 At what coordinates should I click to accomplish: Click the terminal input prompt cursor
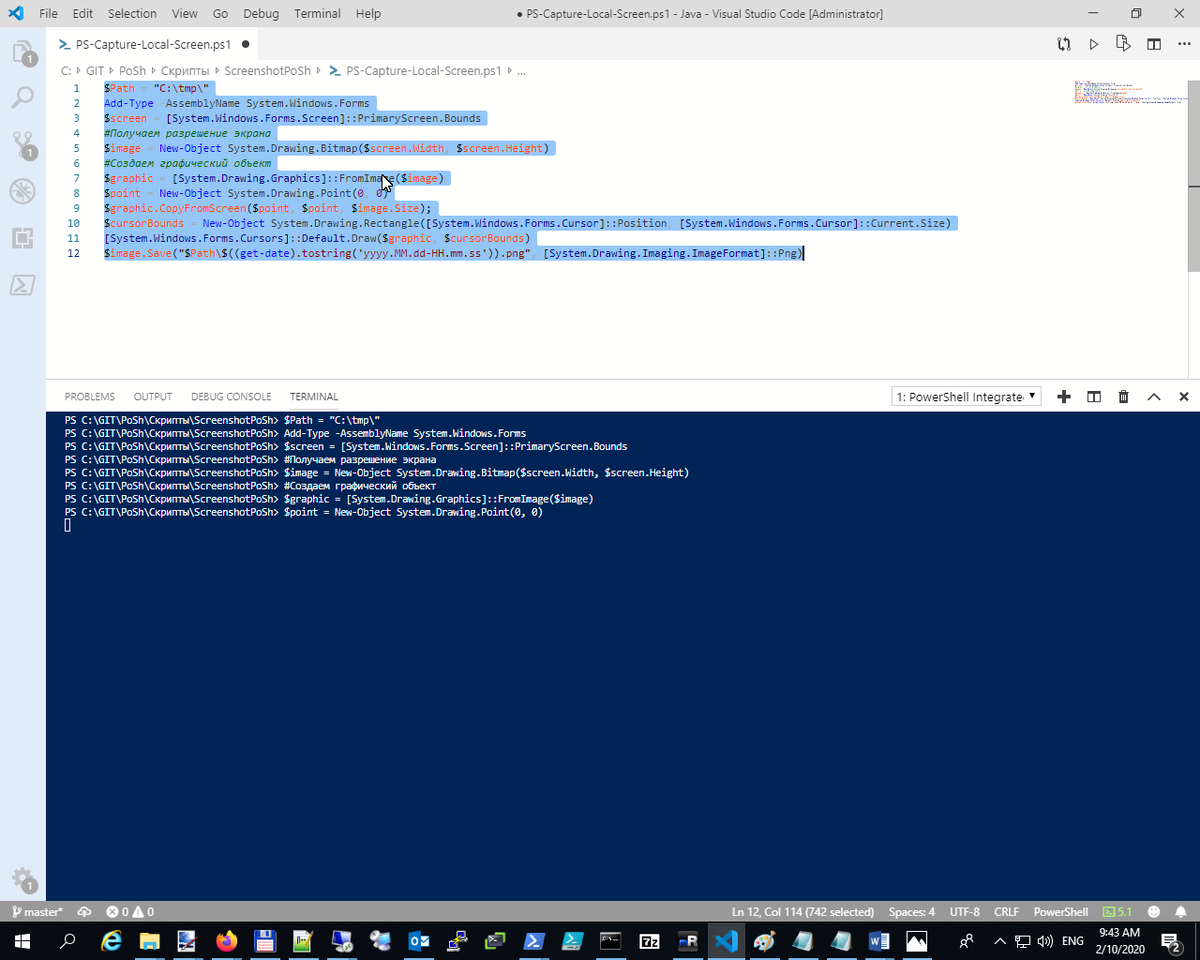pyautogui.click(x=67, y=525)
